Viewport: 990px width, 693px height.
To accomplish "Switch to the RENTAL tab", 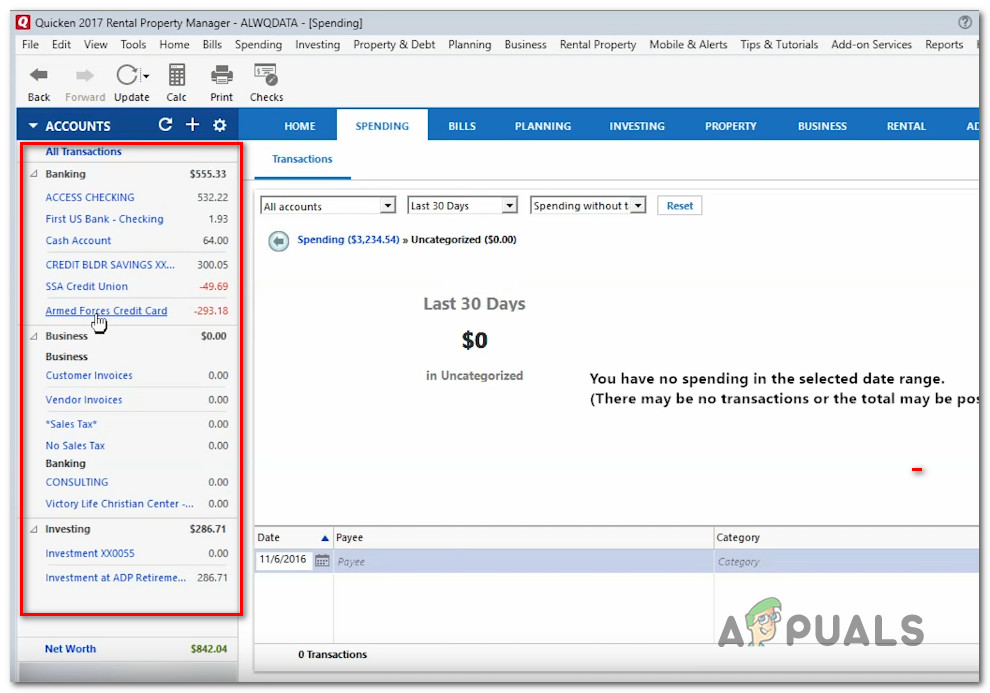I will point(906,126).
